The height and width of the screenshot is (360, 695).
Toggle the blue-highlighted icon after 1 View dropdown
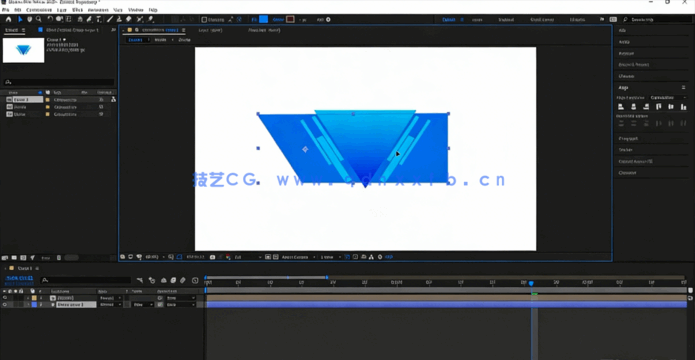click(x=347, y=257)
